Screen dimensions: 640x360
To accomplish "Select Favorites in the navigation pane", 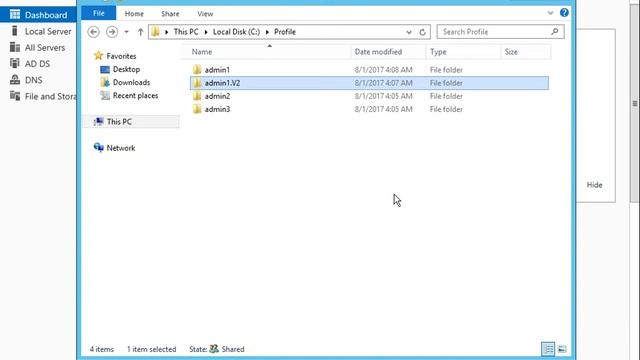I will coord(121,56).
